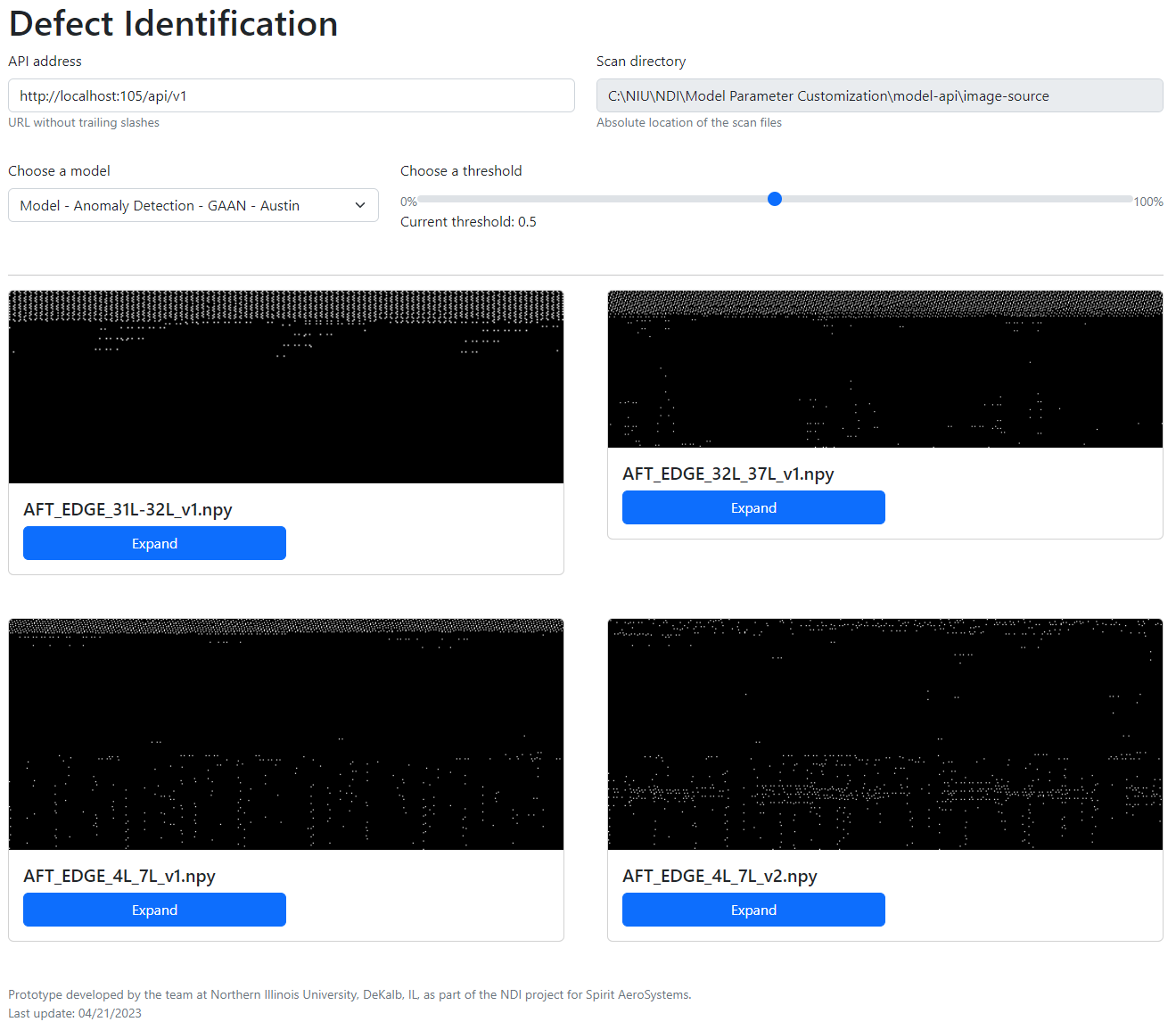Click the 'Choose a threshold' label
Screen dimensions: 1176x1030
461,171
